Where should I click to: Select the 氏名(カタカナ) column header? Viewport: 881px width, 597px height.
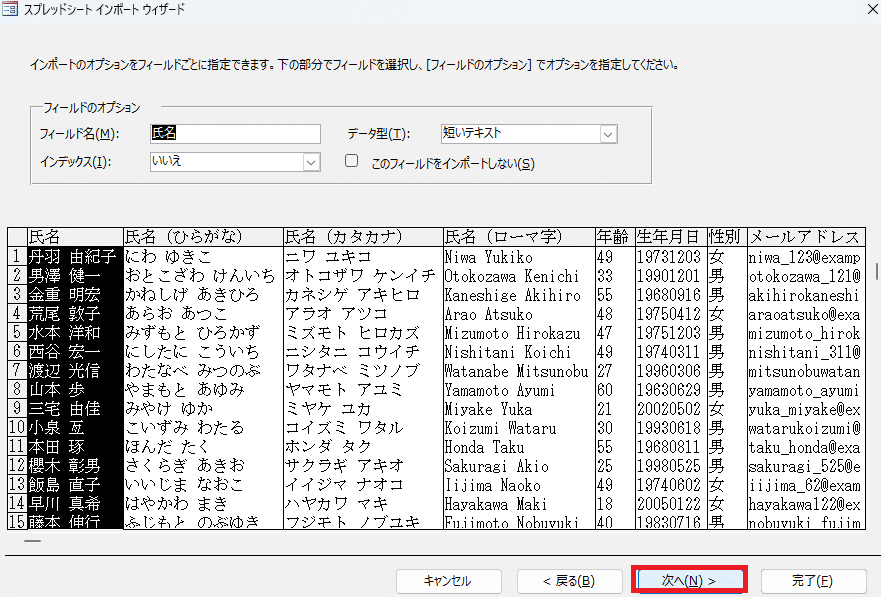(x=363, y=237)
